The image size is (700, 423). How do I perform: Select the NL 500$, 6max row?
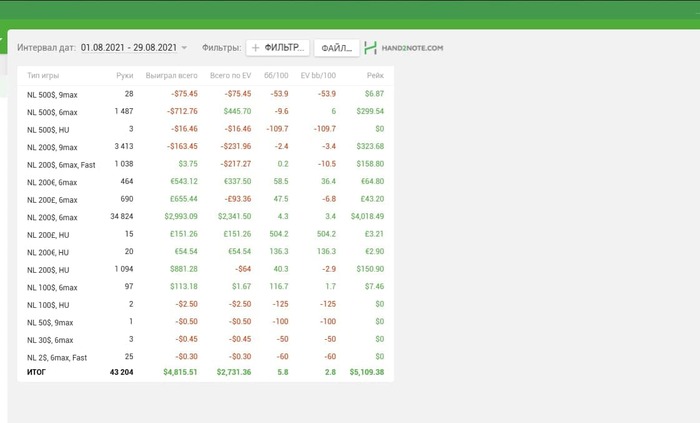coord(205,112)
